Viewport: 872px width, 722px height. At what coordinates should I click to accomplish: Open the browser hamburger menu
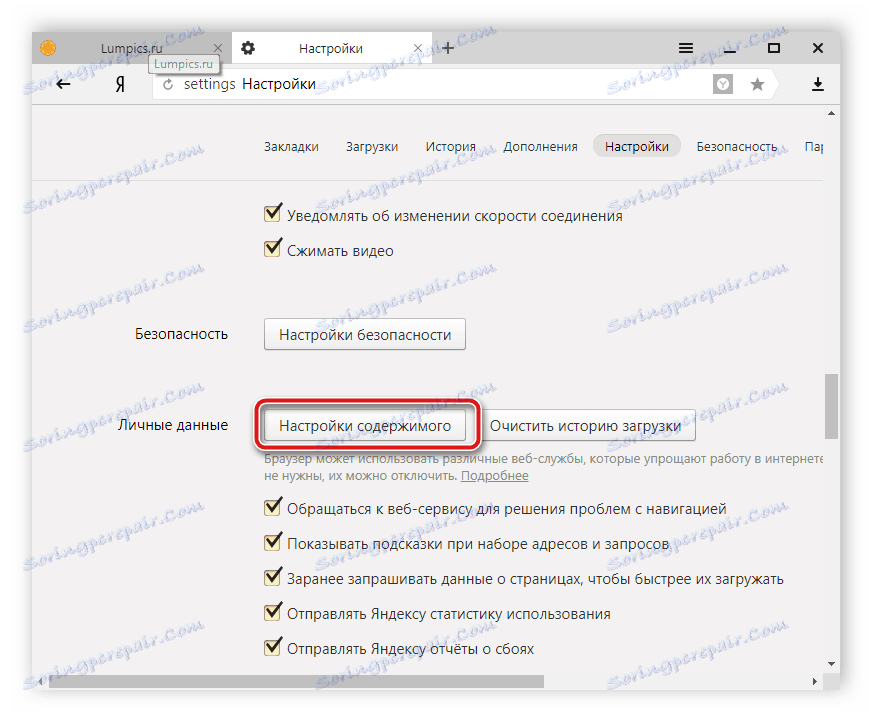(686, 47)
